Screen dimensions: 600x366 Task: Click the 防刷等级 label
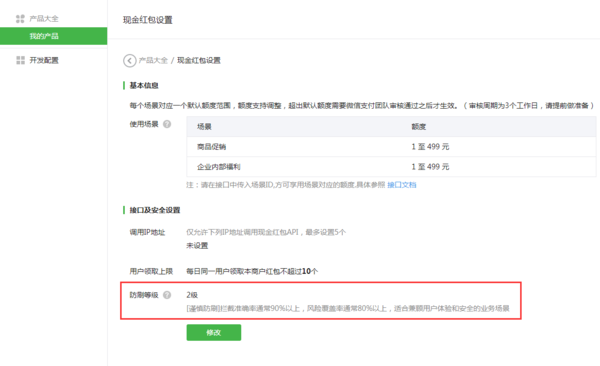click(x=144, y=295)
